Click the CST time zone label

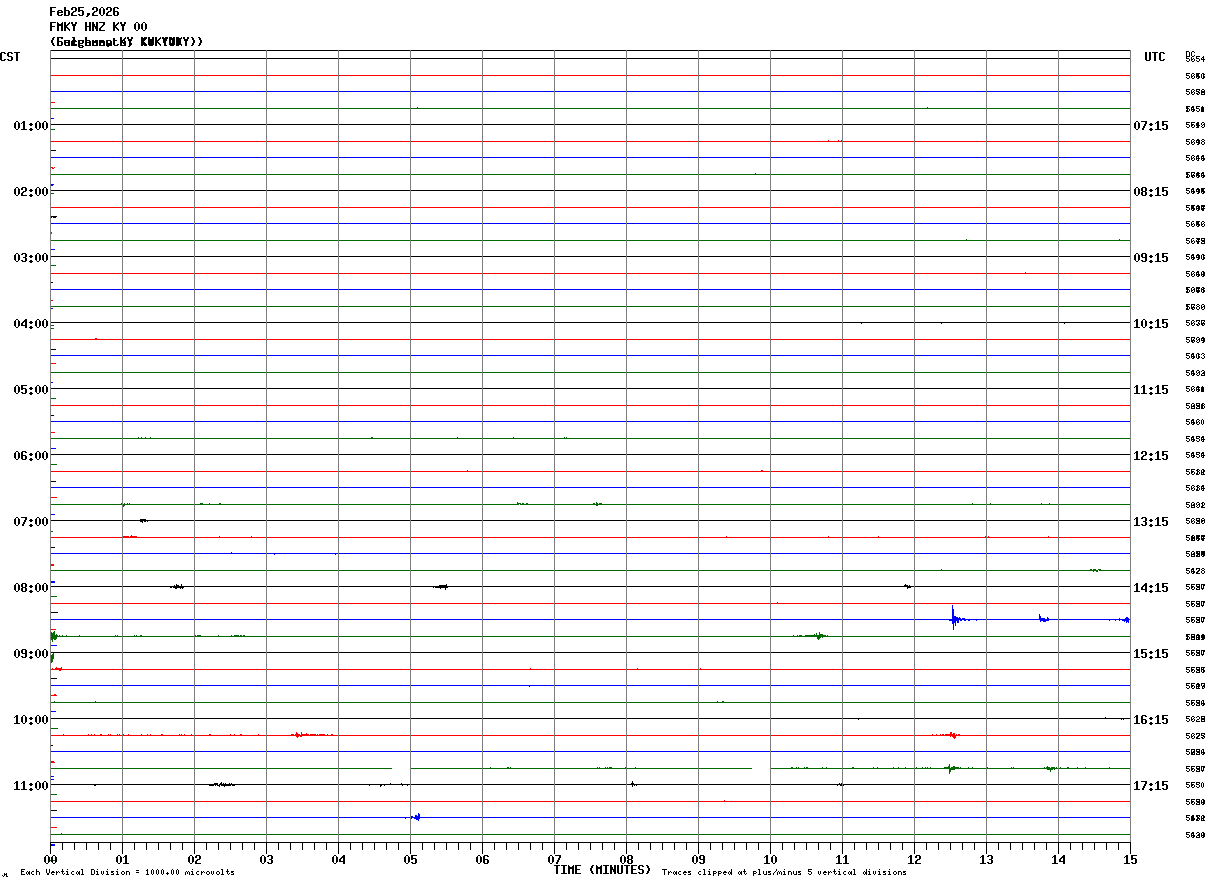10,57
